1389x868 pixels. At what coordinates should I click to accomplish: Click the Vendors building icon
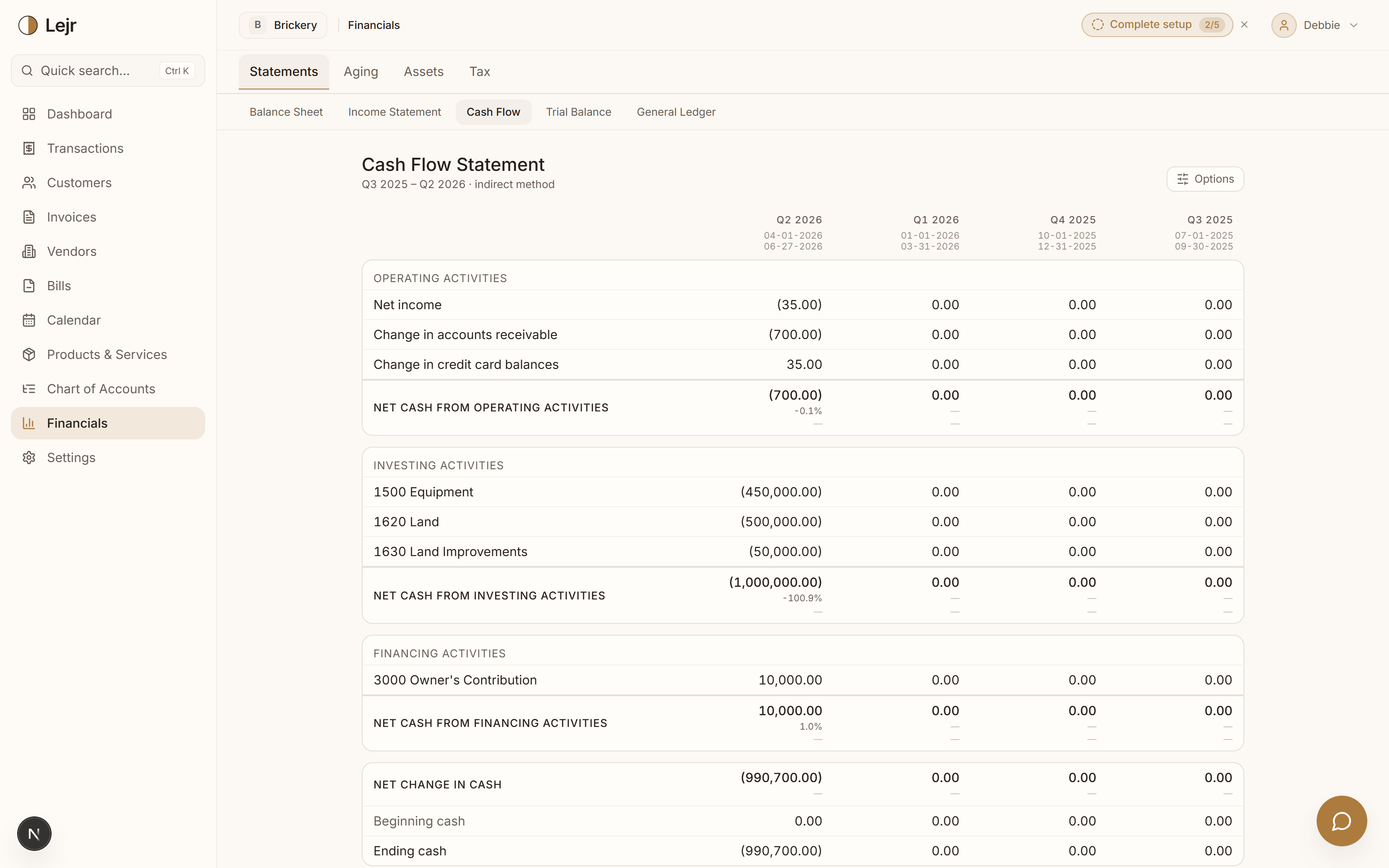tap(28, 251)
